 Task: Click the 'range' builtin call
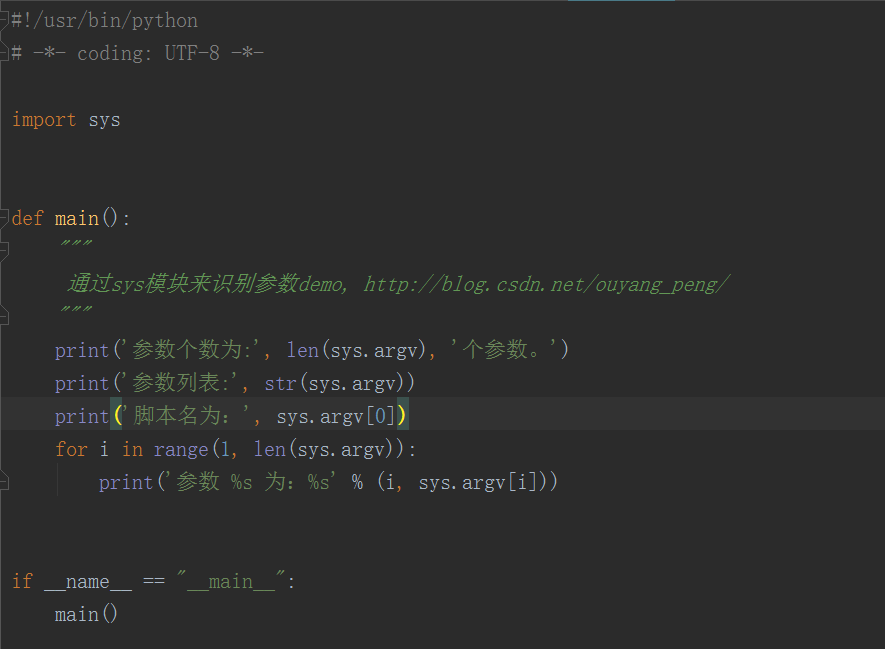(x=181, y=450)
